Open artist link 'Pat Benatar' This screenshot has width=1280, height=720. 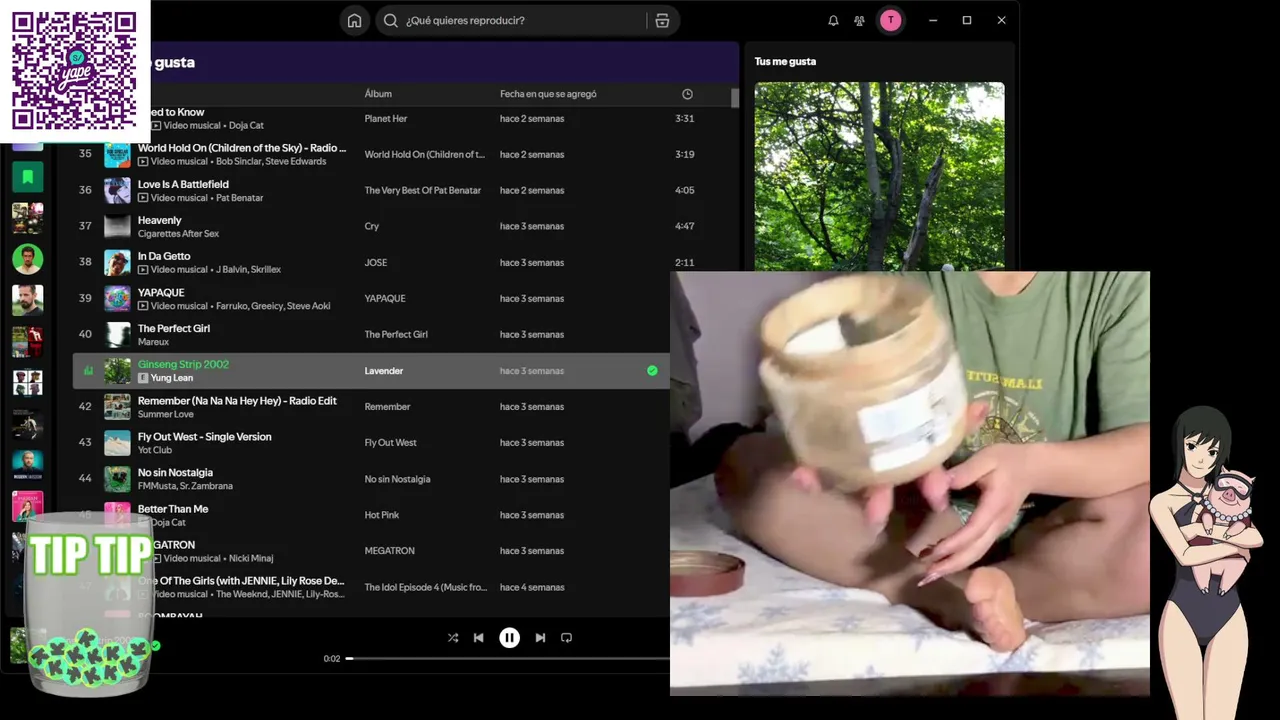[240, 198]
